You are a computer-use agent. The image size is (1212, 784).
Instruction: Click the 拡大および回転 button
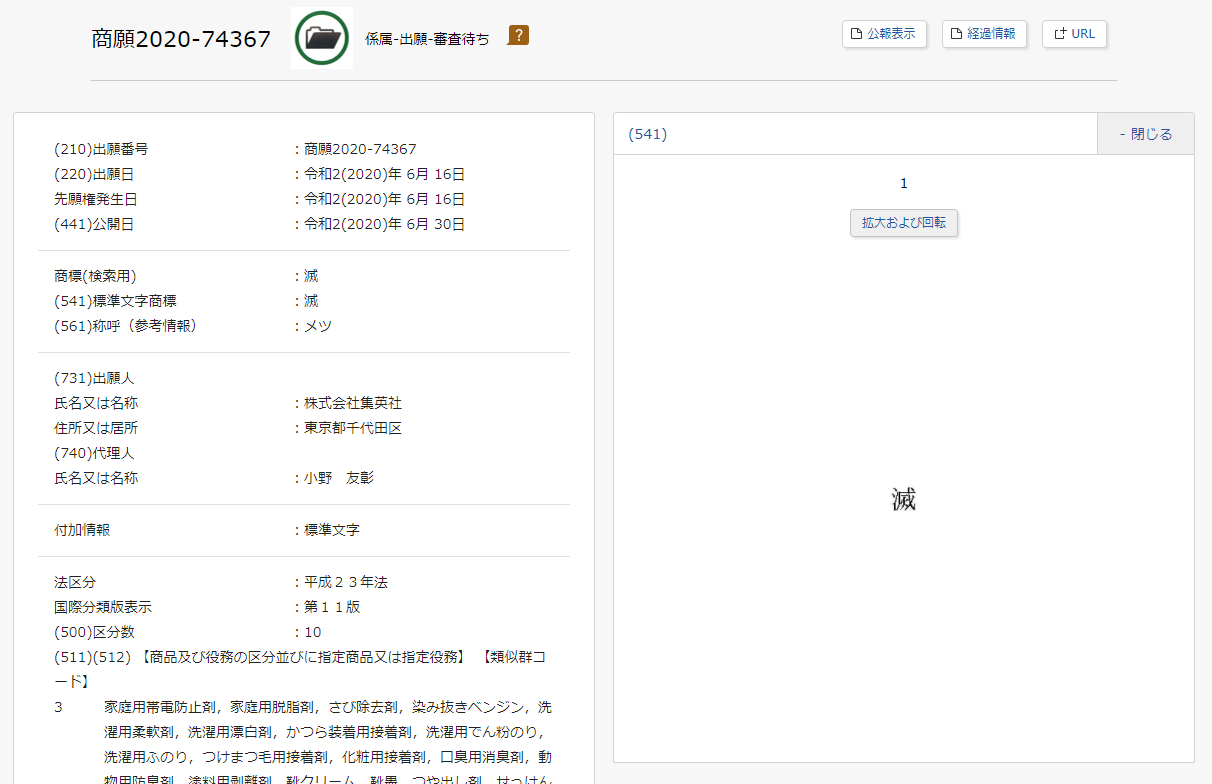point(904,223)
